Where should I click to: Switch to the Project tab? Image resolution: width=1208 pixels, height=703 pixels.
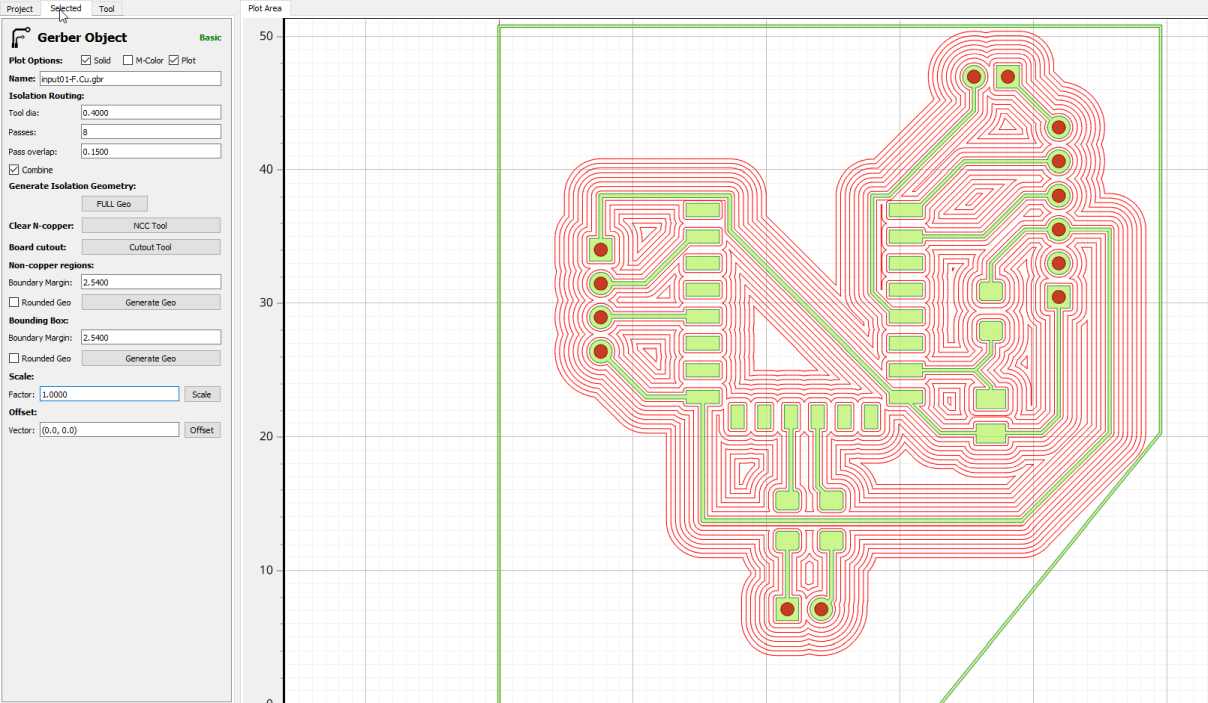(20, 9)
